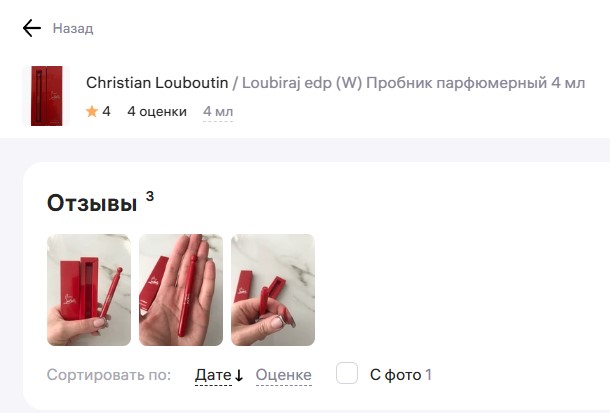Sort reviews by Оценке
610x413 pixels.
click(x=284, y=375)
